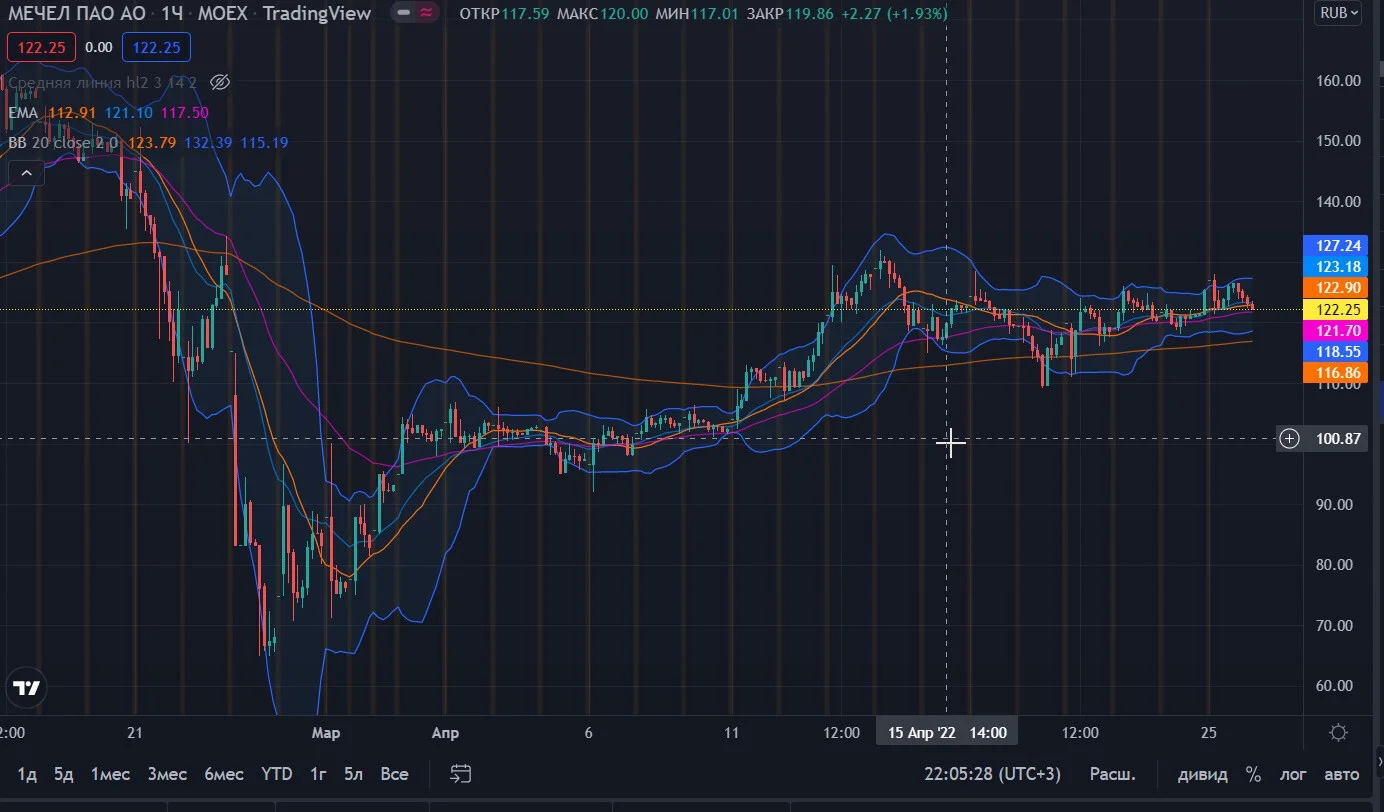Click the 150.00 price axis label

click(x=1337, y=141)
